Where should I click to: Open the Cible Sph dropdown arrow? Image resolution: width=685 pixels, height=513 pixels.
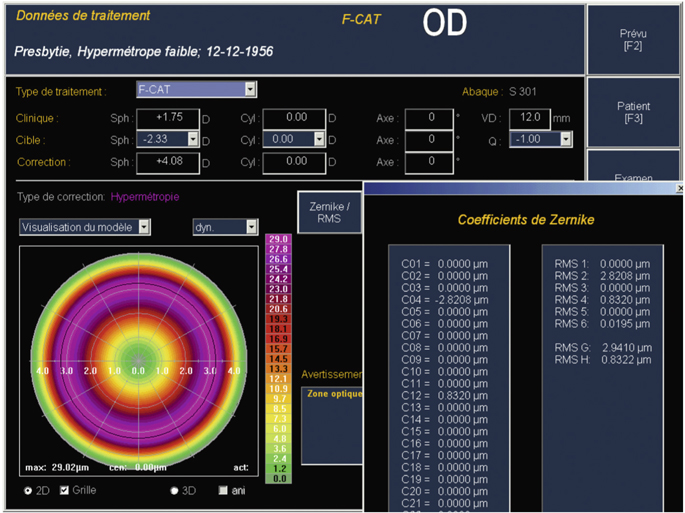point(194,139)
